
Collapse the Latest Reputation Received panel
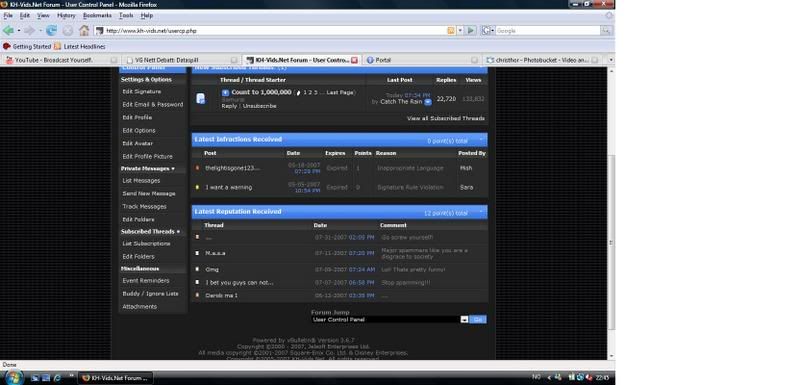point(481,212)
